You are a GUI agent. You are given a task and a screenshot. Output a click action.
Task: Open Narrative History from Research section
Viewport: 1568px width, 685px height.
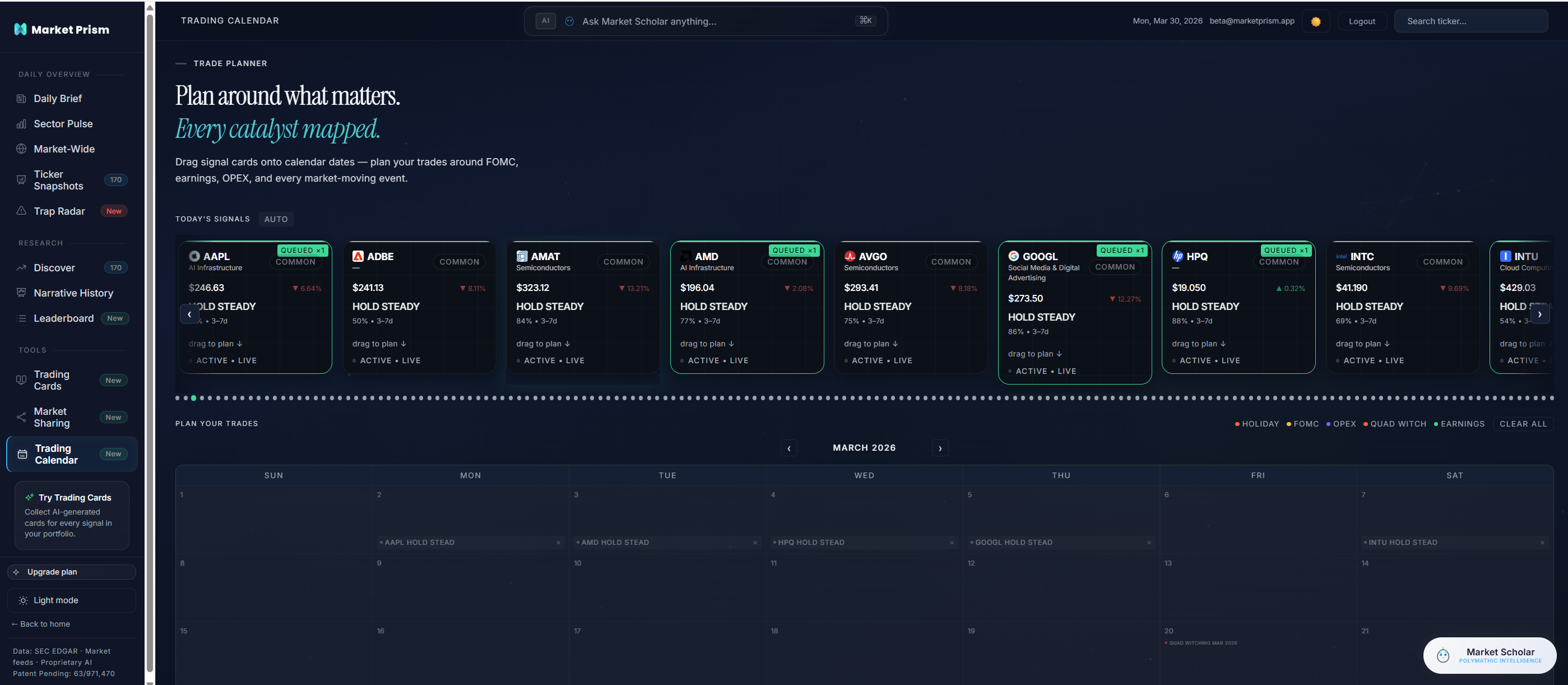[x=72, y=293]
